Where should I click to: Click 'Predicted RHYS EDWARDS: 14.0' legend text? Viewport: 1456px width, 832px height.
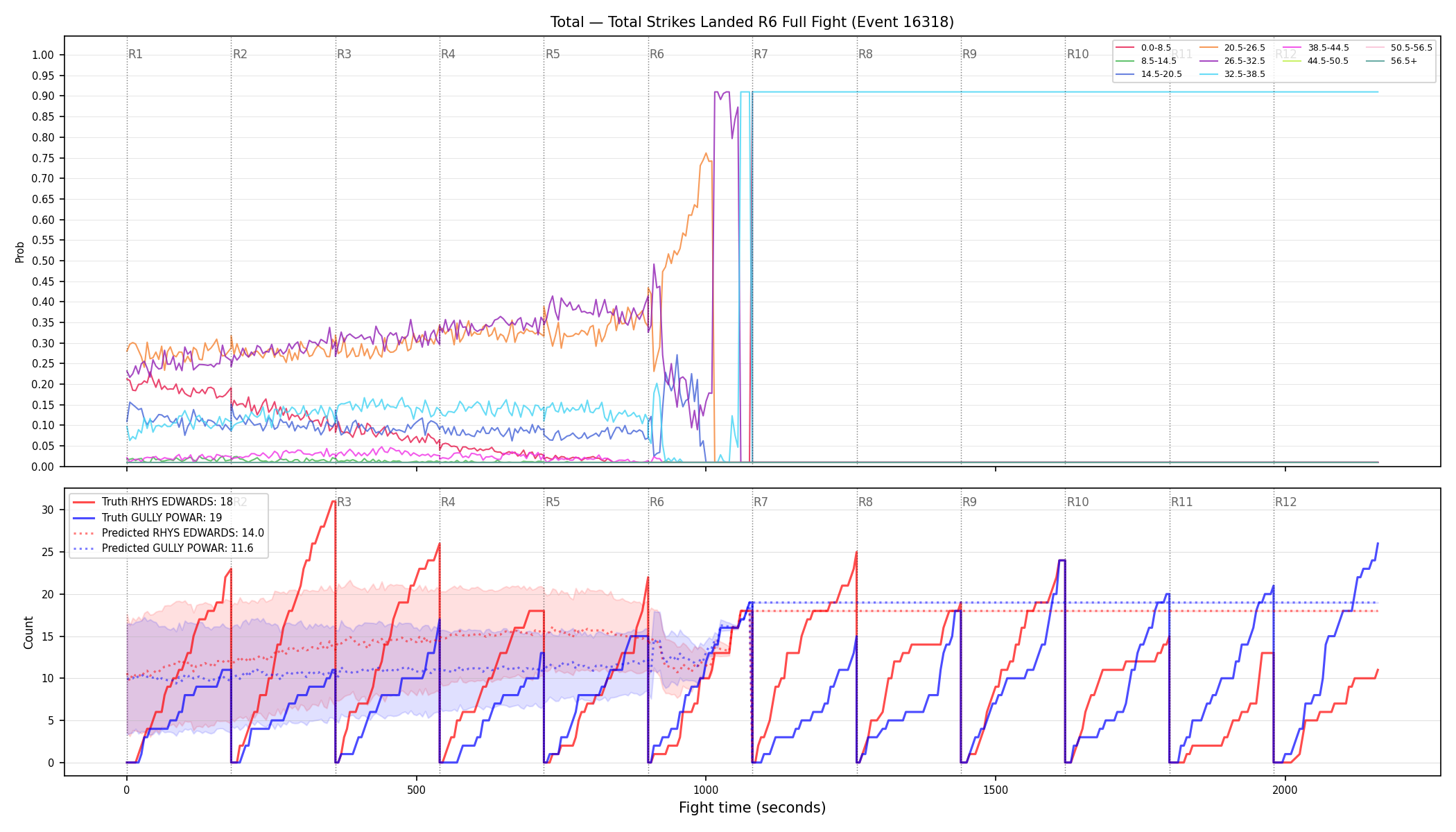pos(183,533)
